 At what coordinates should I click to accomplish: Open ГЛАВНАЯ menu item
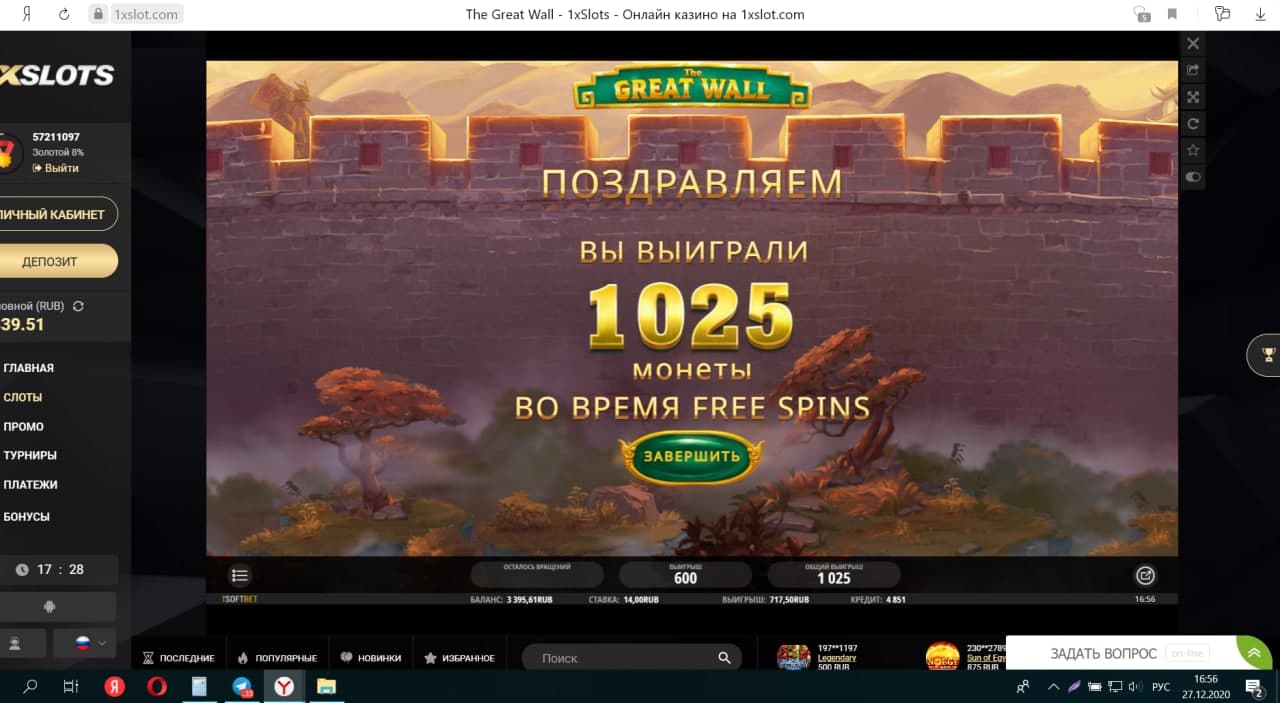pos(28,368)
